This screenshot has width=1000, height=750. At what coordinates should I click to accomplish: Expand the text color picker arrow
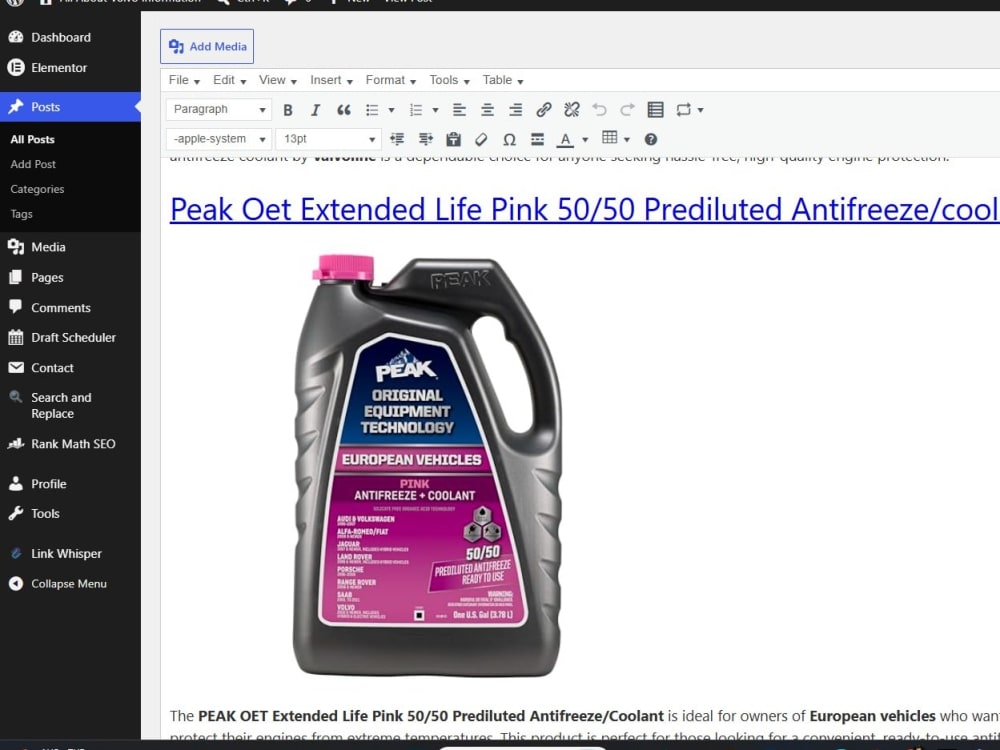tap(585, 140)
